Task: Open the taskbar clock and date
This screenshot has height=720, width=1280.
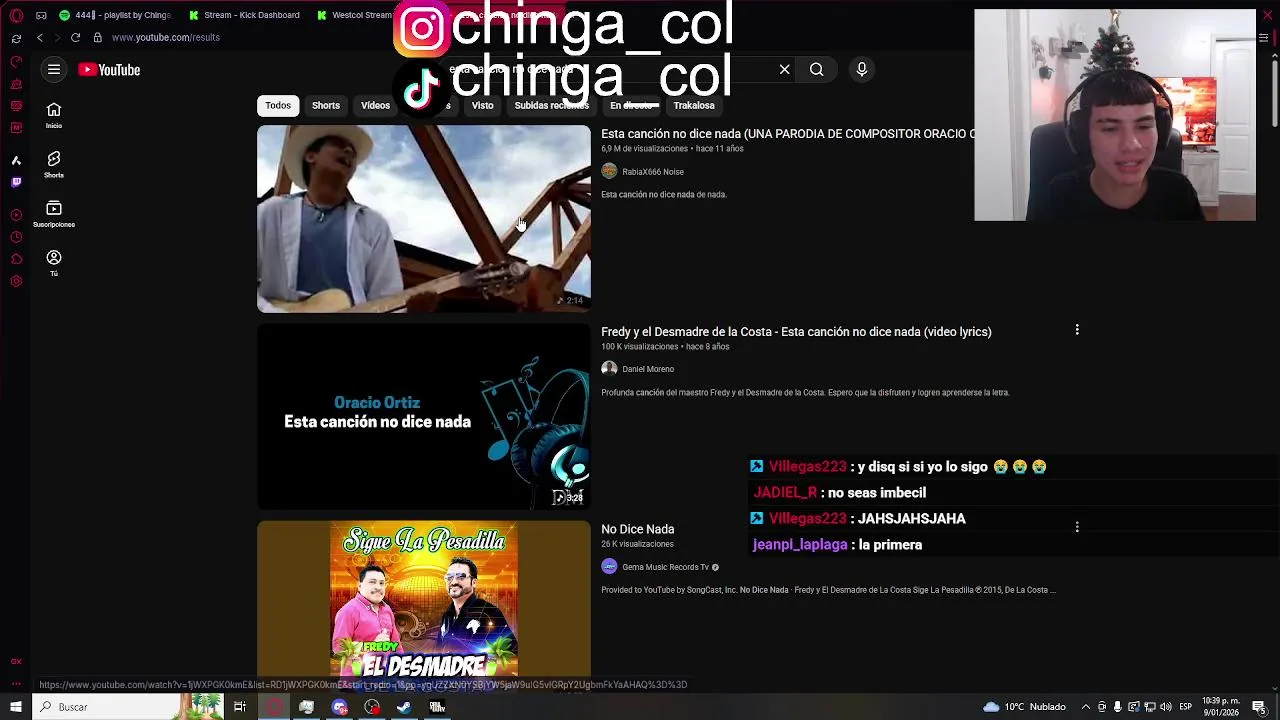Action: click(x=1219, y=707)
